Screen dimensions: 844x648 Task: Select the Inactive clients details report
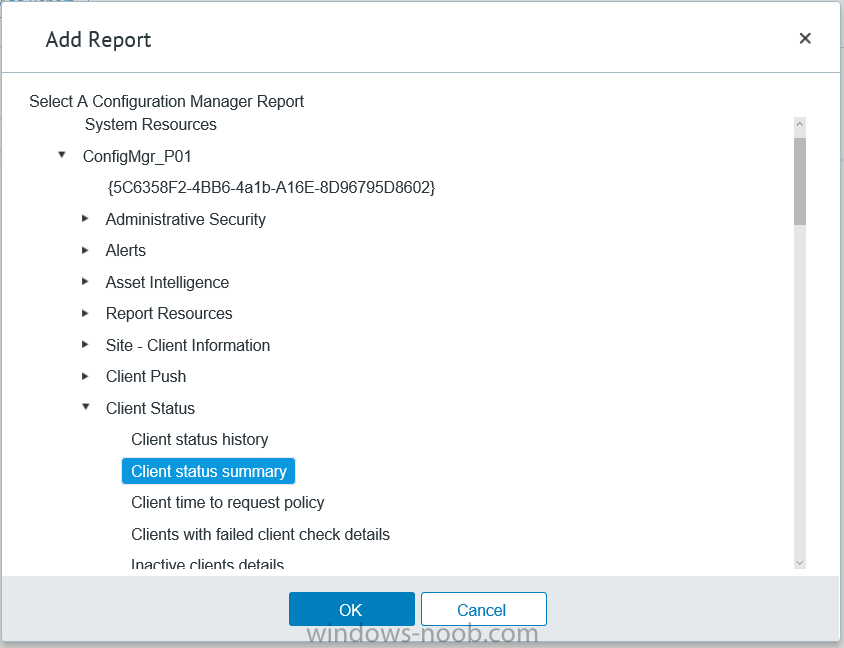click(x=207, y=564)
